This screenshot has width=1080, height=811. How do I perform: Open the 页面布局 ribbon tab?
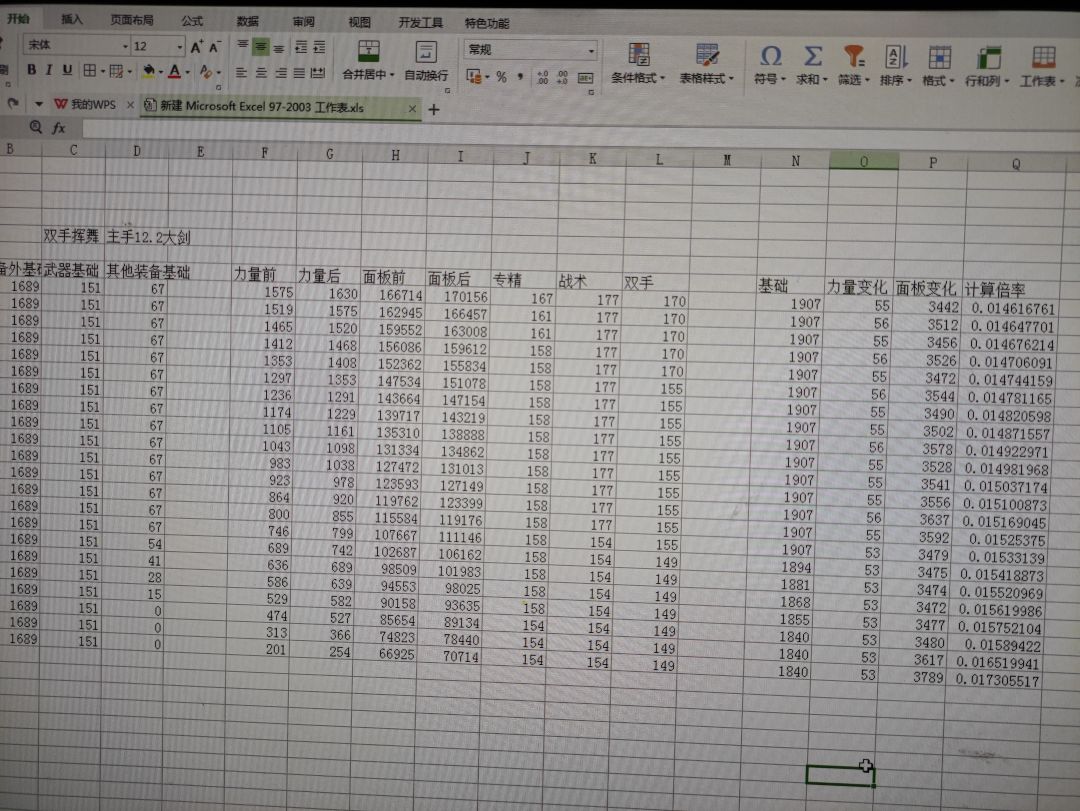coord(132,20)
